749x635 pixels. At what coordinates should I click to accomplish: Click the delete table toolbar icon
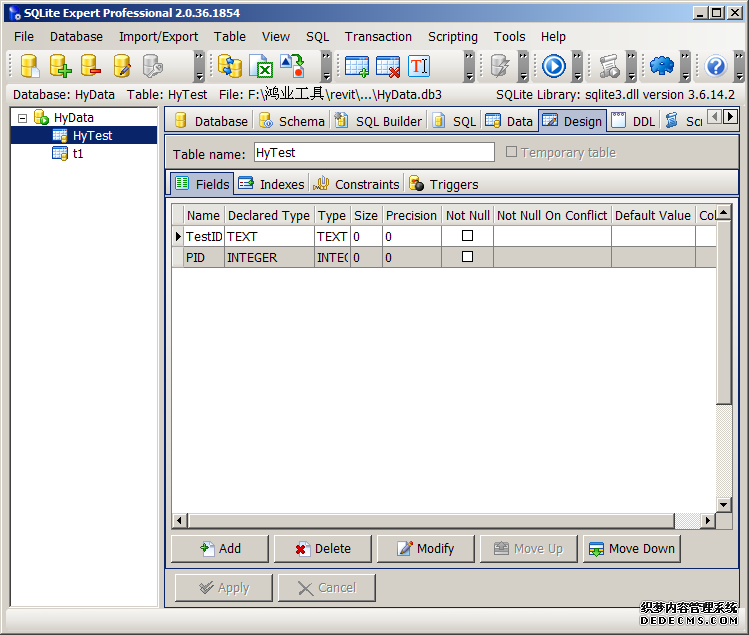pos(388,66)
